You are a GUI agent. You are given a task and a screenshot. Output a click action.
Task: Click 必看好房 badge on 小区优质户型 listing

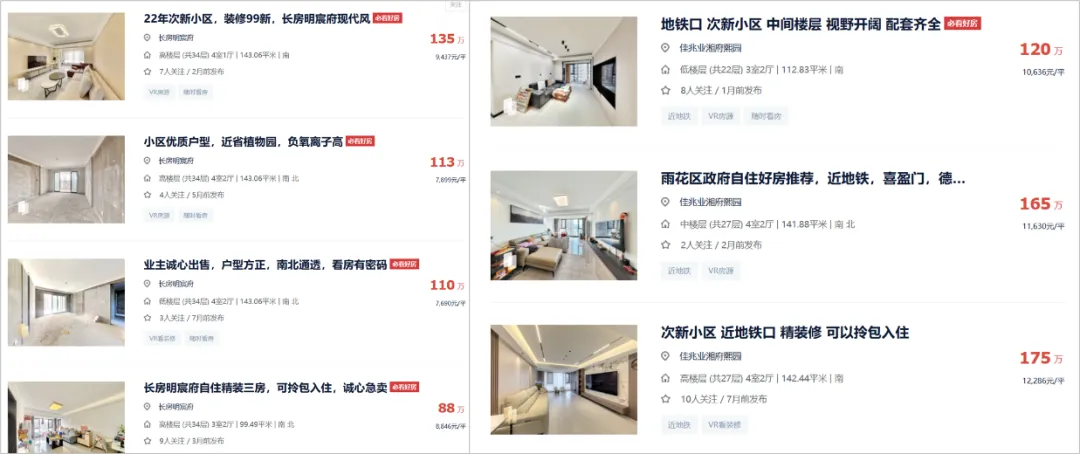pyautogui.click(x=360, y=141)
